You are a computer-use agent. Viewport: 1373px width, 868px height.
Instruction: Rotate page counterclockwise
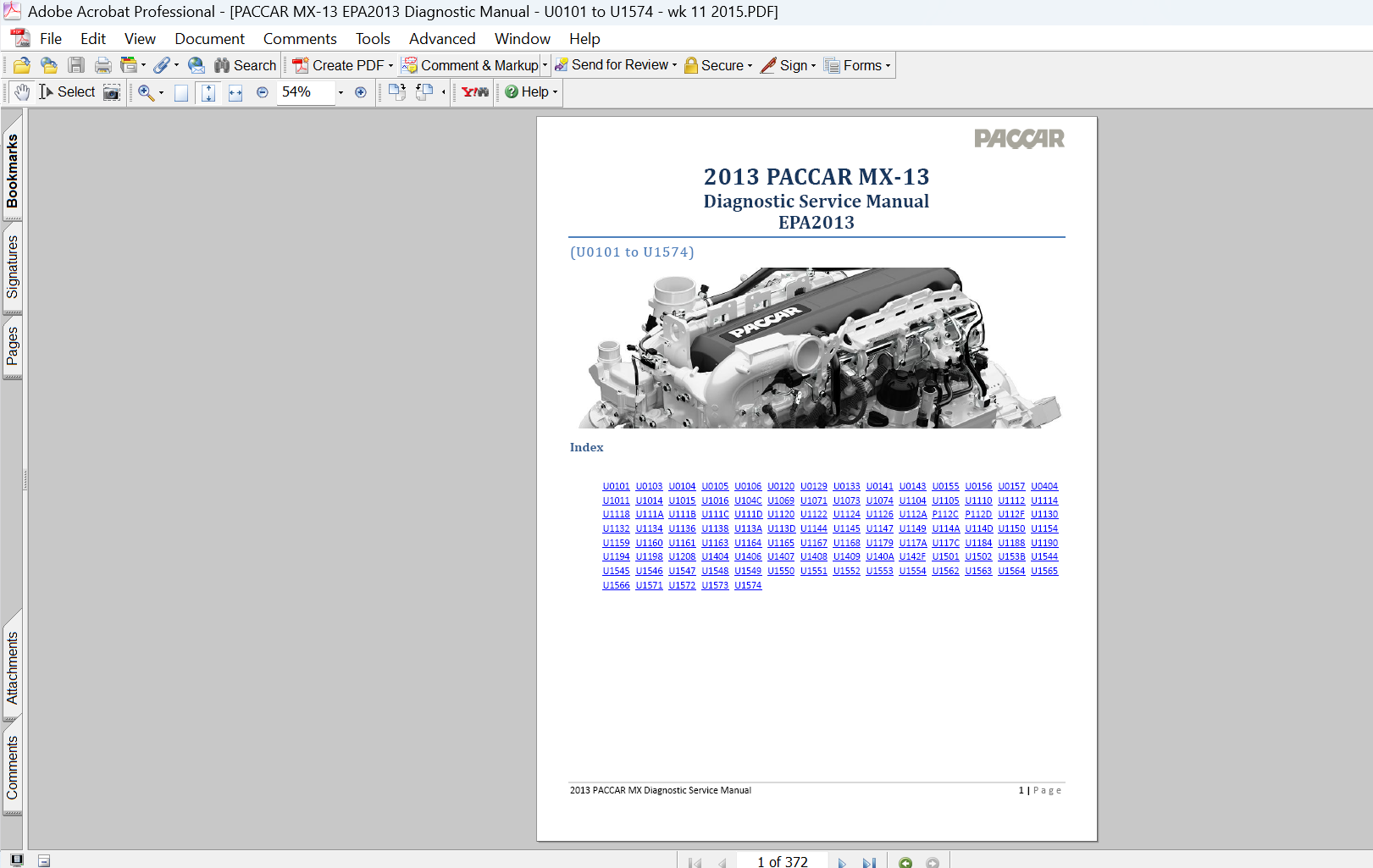[x=424, y=91]
